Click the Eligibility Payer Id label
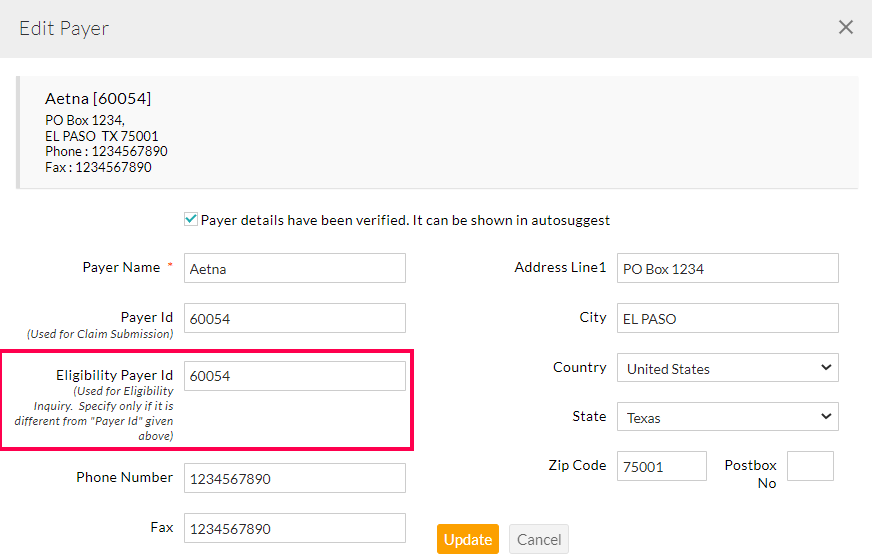The height and width of the screenshot is (558, 872). 114,375
